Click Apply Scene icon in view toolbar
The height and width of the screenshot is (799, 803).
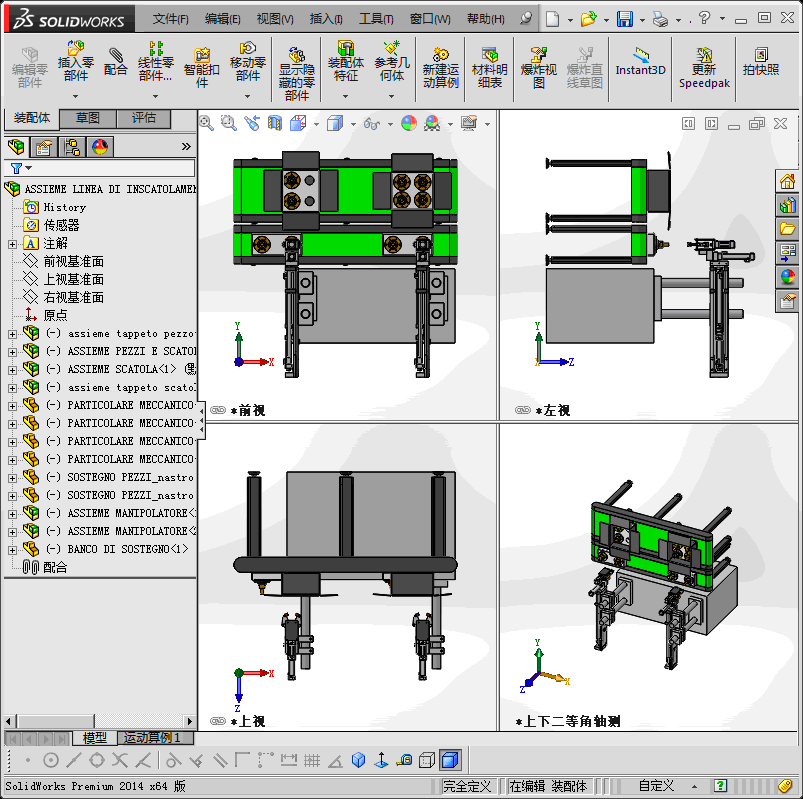click(x=432, y=123)
